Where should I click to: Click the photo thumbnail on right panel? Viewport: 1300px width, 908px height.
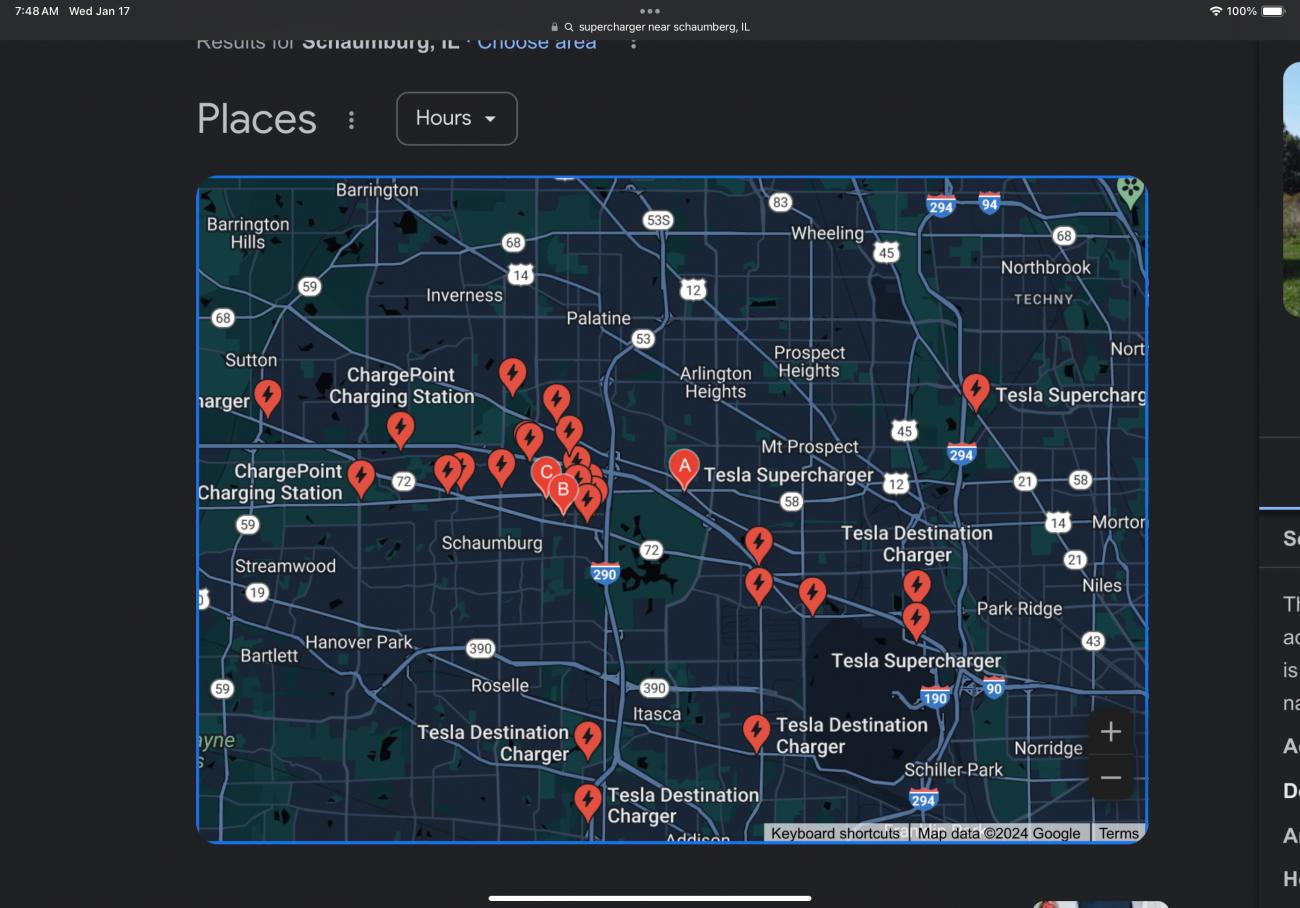(1290, 190)
